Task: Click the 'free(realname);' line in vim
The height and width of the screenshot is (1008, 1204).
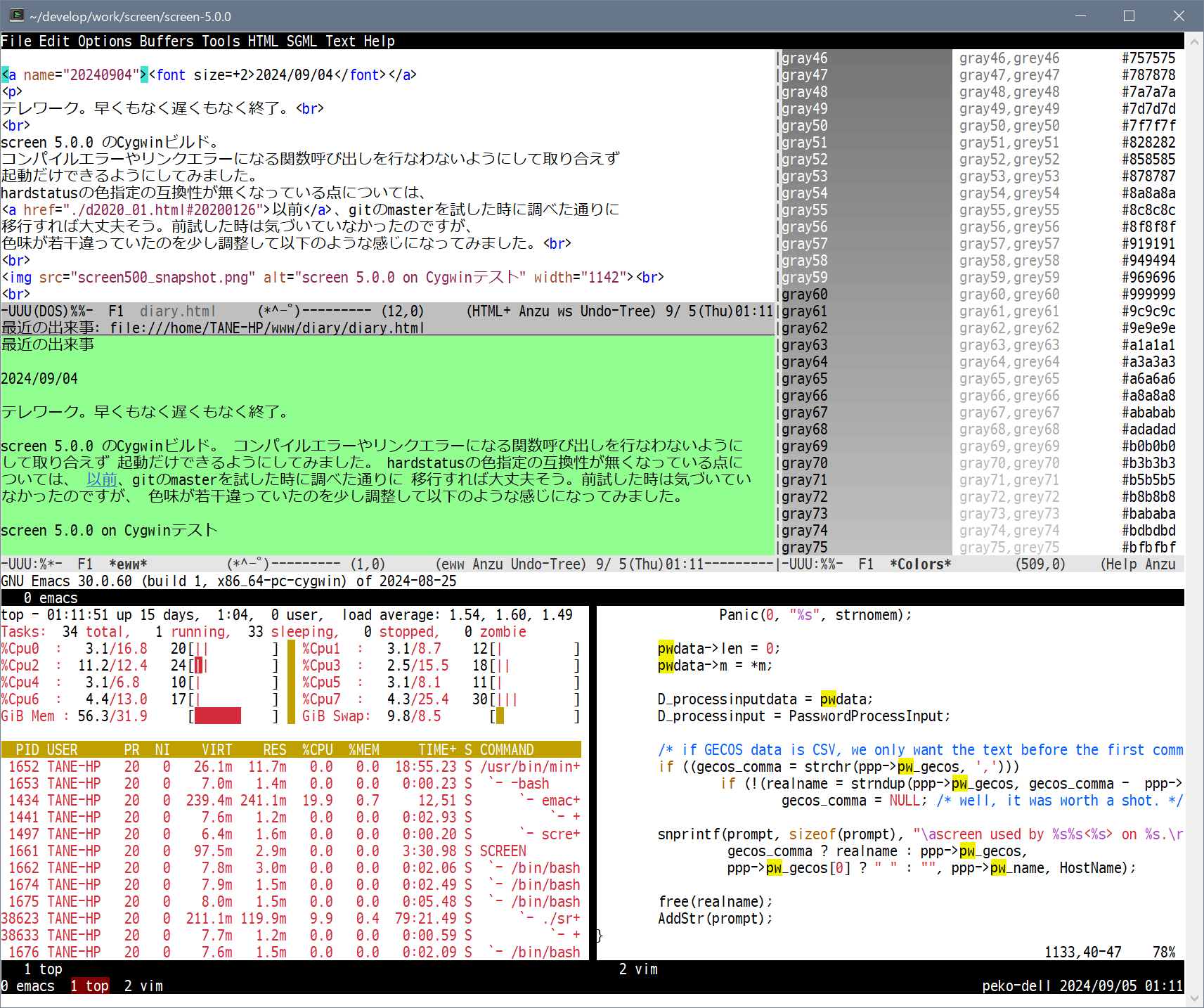Action: click(716, 902)
